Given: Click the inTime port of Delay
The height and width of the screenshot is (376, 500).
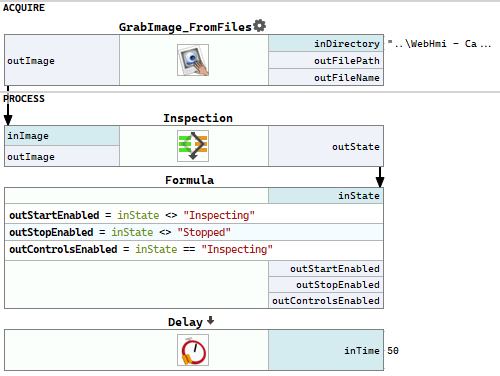Looking at the screenshot, I should (326, 350).
